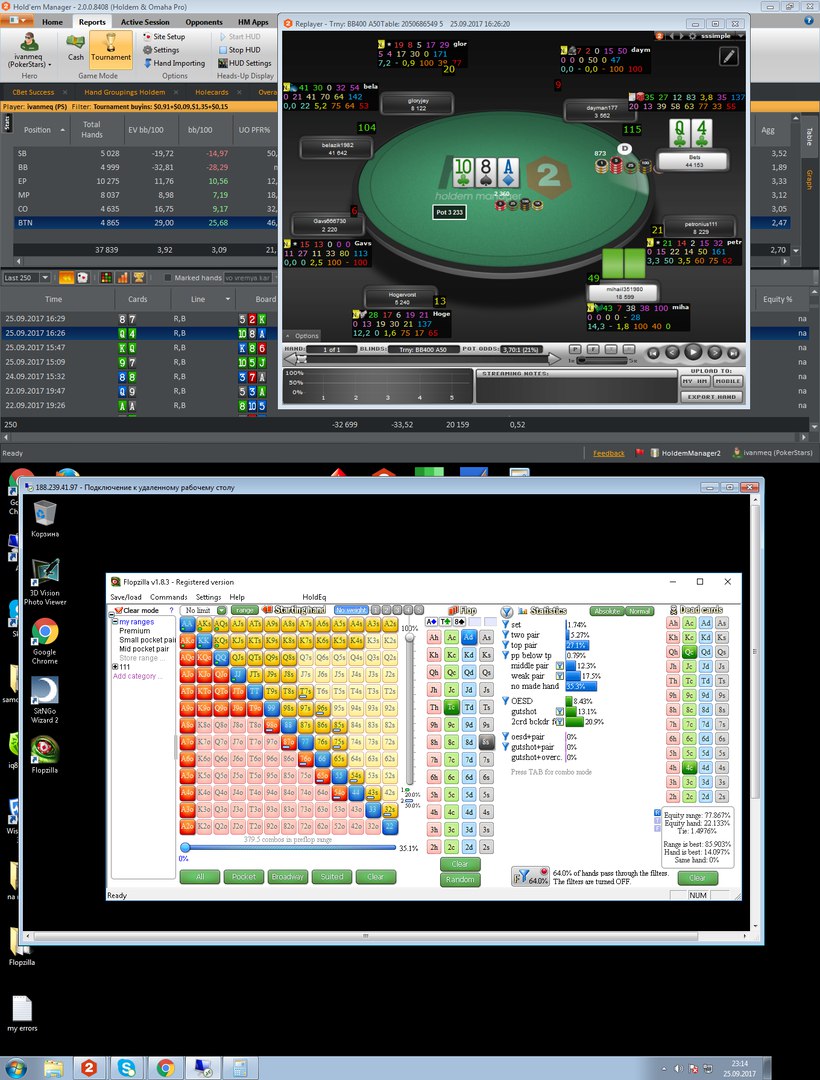Open the my errors file on desktop
Screen dimensions: 820x1080
(x=22, y=1013)
